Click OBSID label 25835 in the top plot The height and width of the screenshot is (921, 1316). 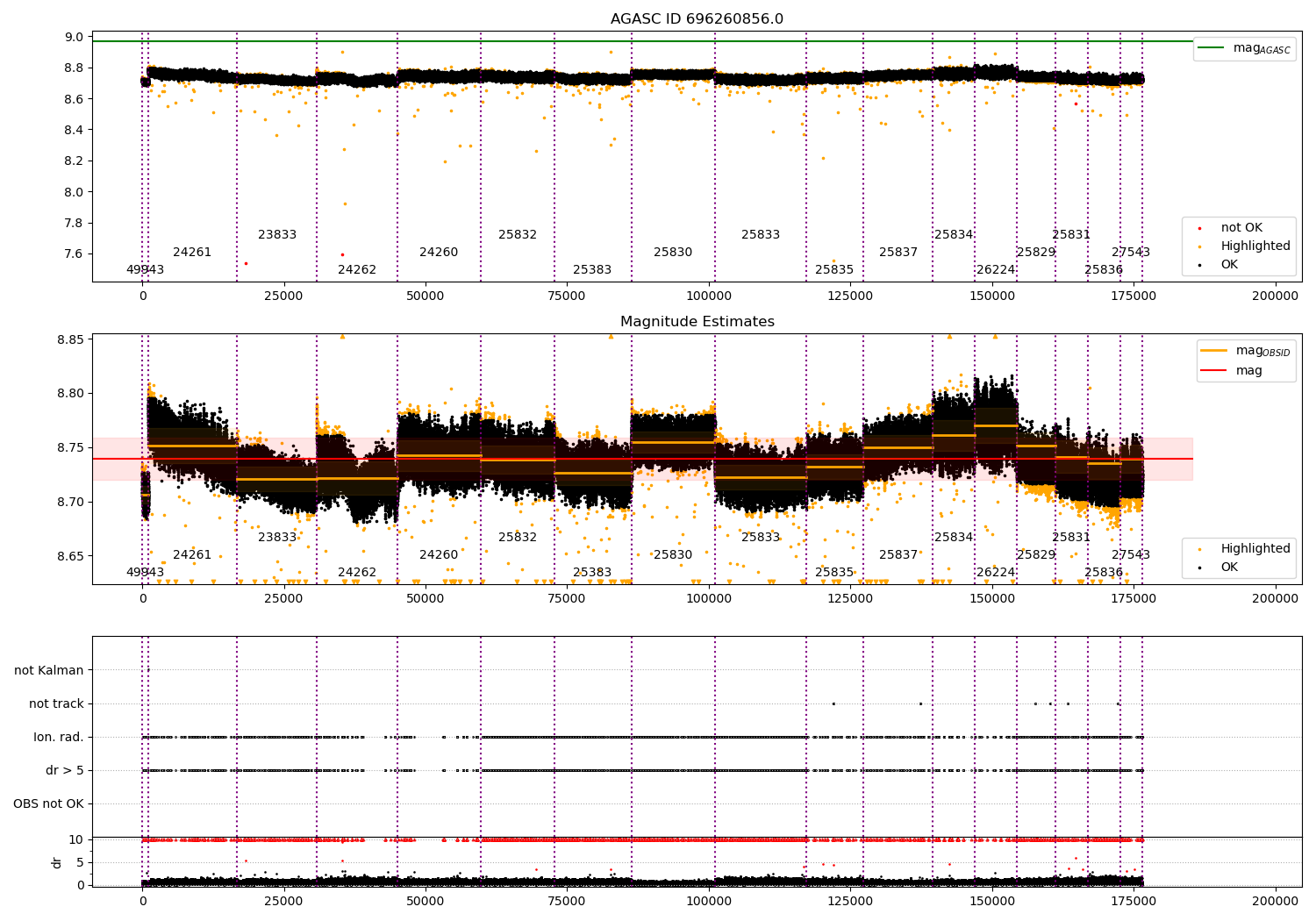pos(834,270)
